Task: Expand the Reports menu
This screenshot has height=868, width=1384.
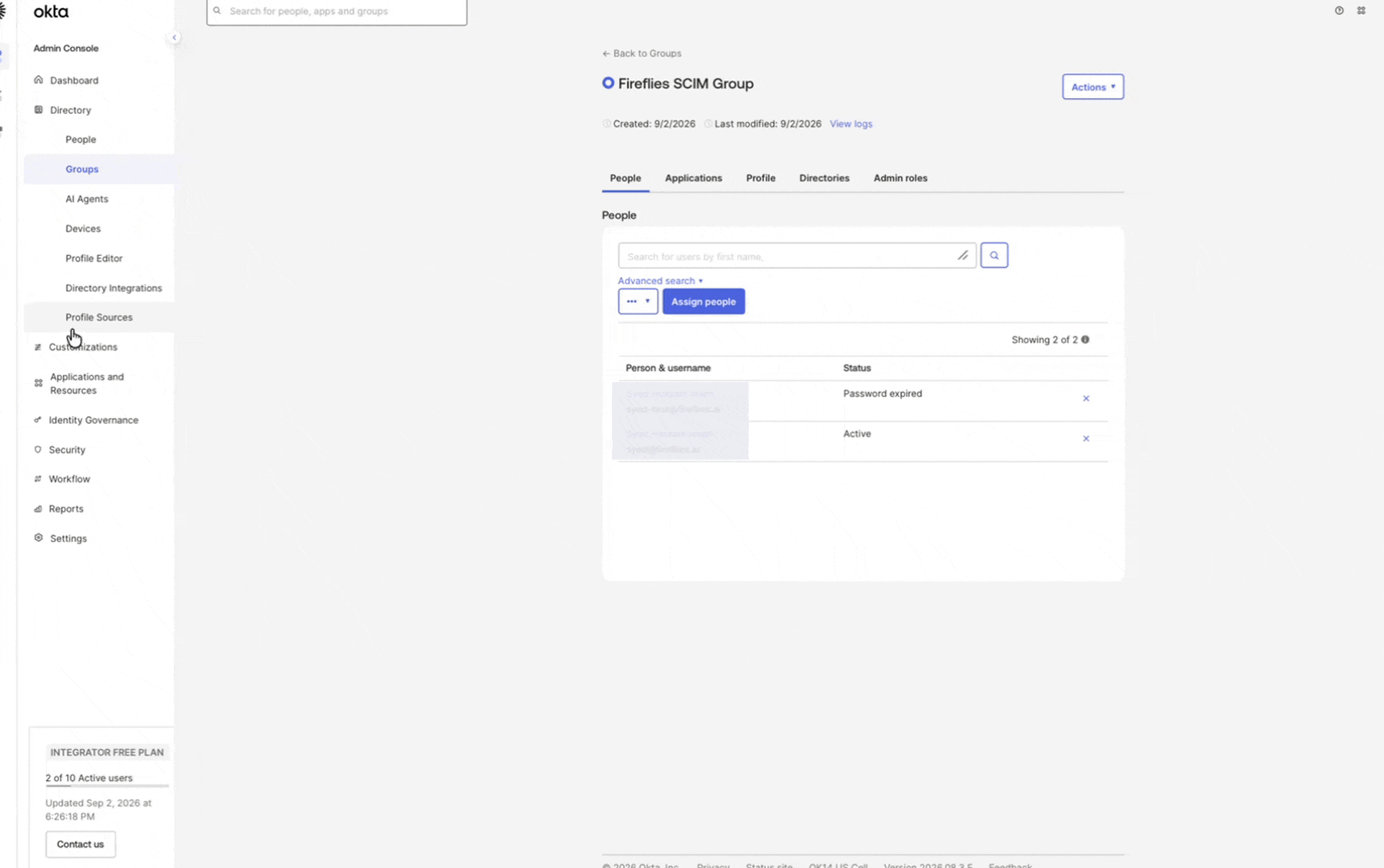Action: pyautogui.click(x=66, y=508)
